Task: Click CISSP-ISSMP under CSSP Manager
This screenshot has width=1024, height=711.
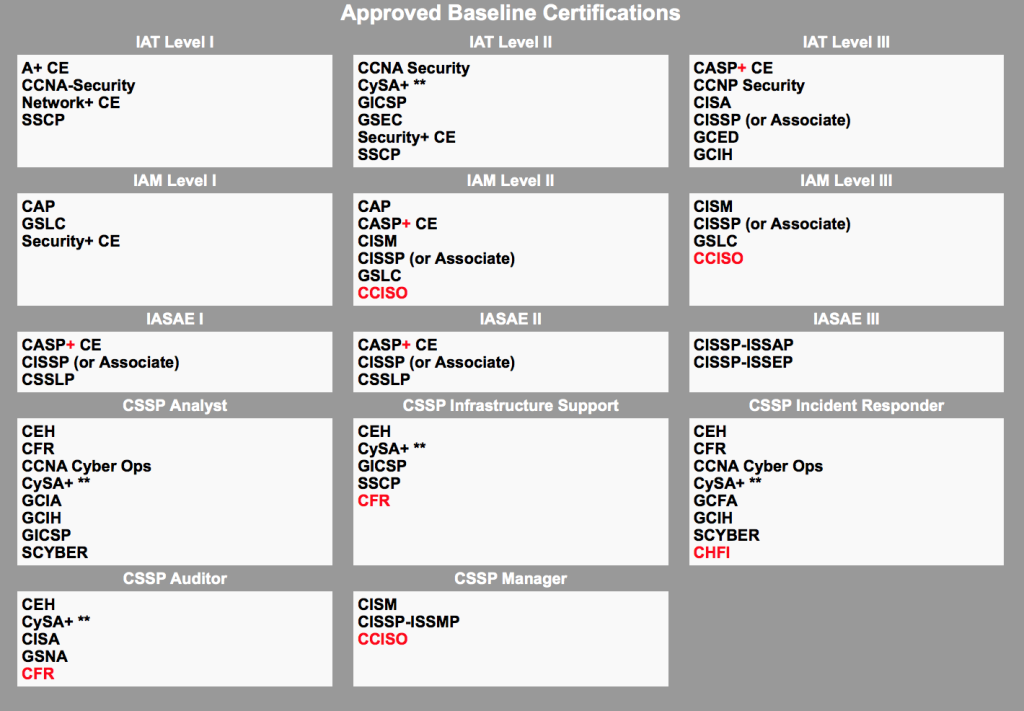Action: (409, 621)
